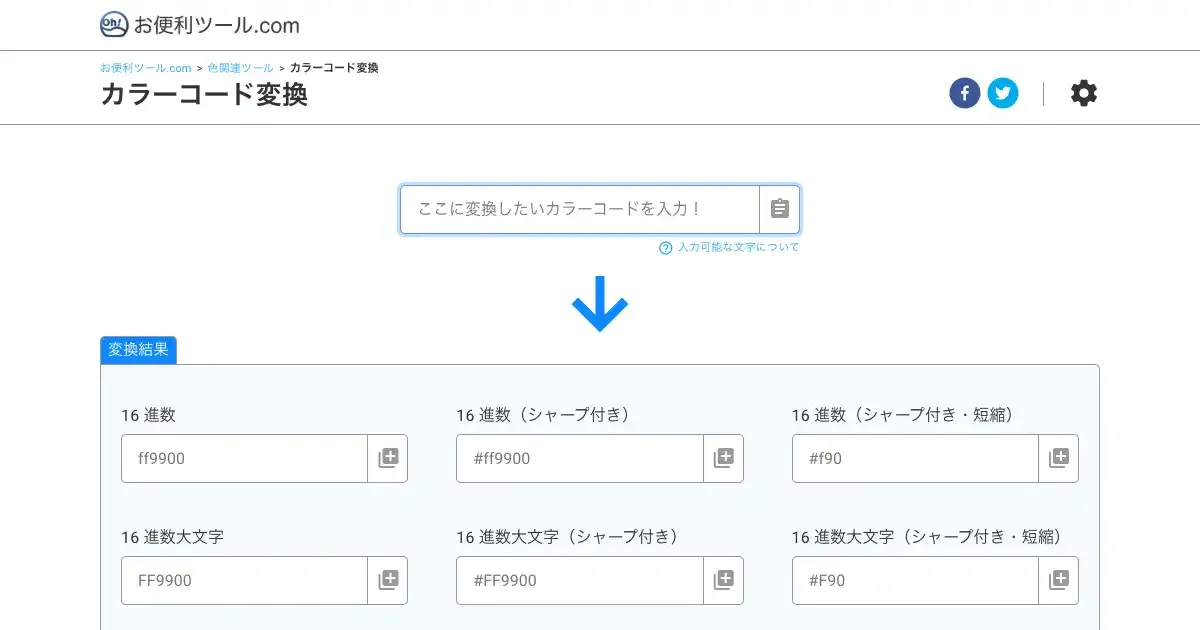Select the 変換結果 tab label
1200x630 pixels.
point(138,350)
